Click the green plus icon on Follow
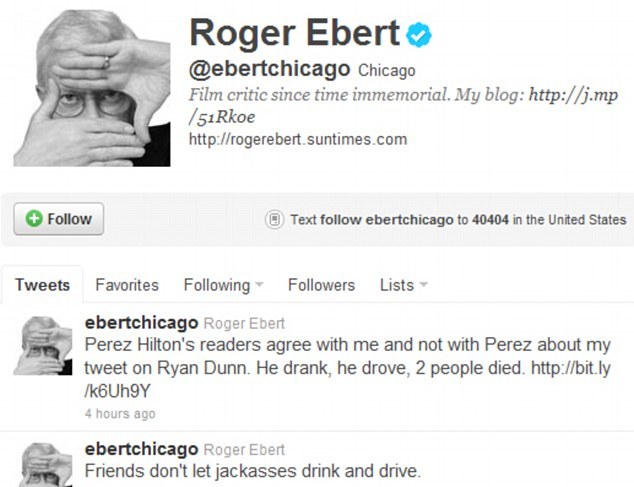Viewport: 634px width, 487px height. 34,219
